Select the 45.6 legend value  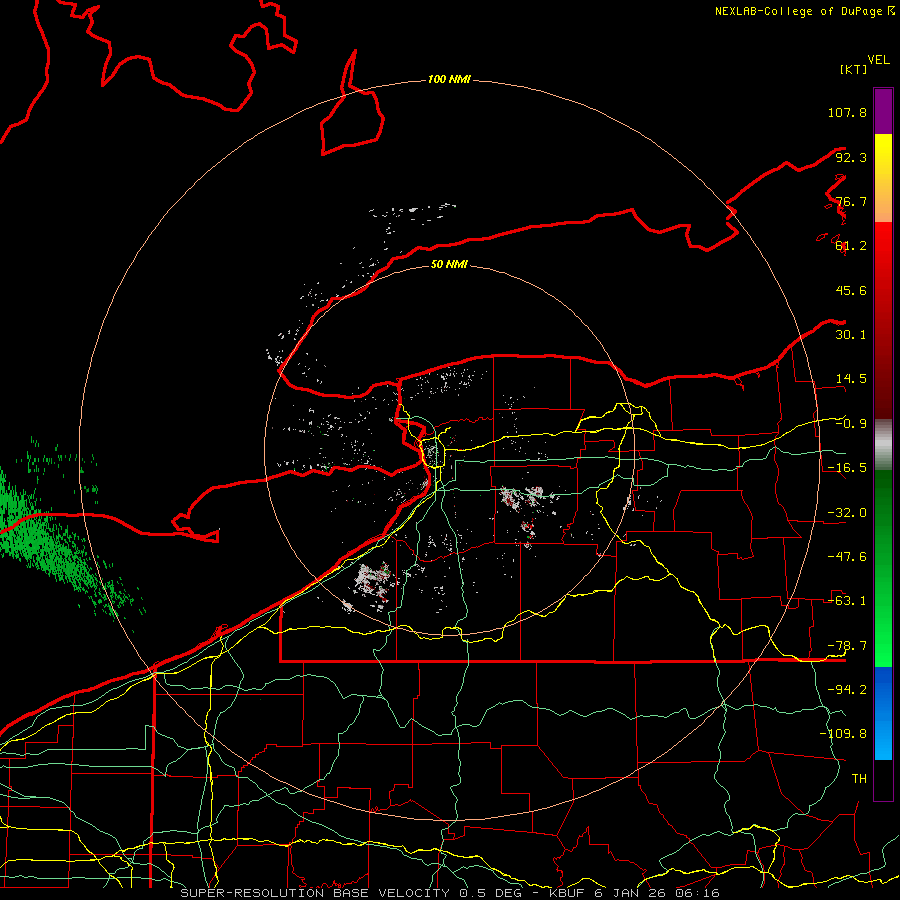click(851, 290)
